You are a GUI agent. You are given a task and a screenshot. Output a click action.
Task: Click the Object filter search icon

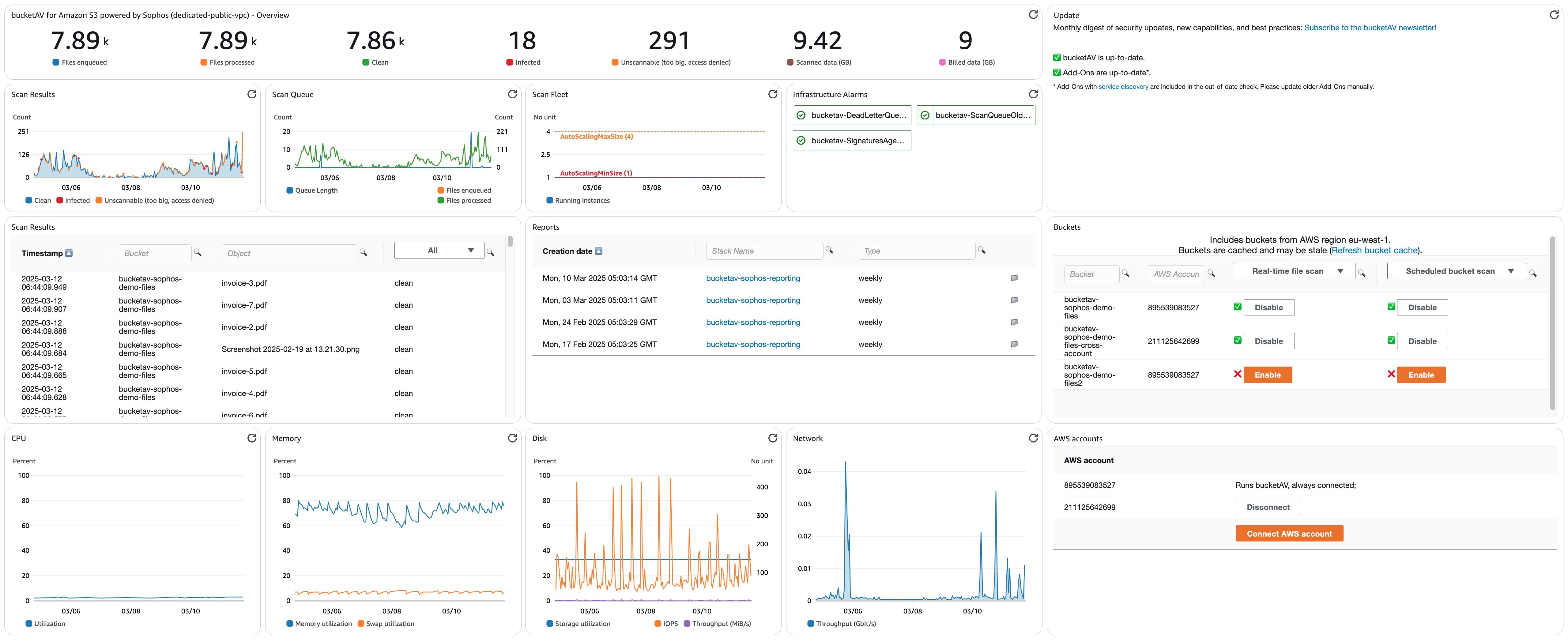point(364,252)
